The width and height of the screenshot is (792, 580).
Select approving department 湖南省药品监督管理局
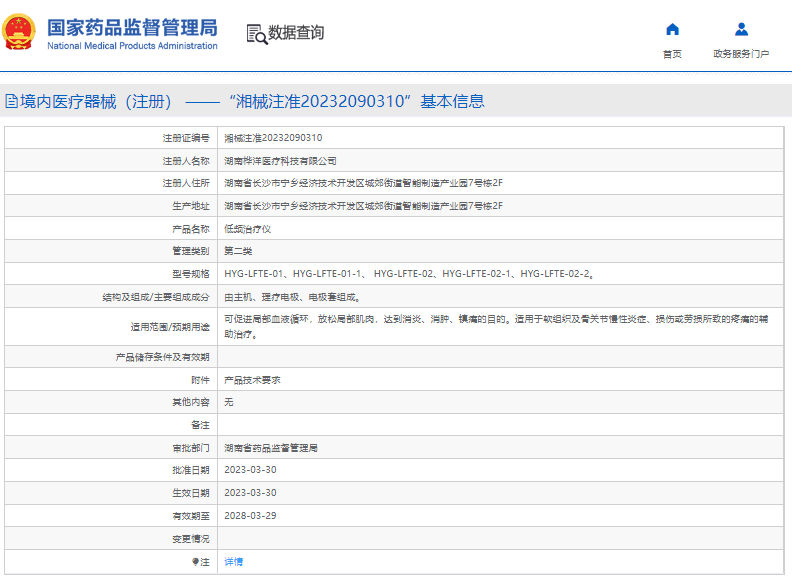coord(271,448)
